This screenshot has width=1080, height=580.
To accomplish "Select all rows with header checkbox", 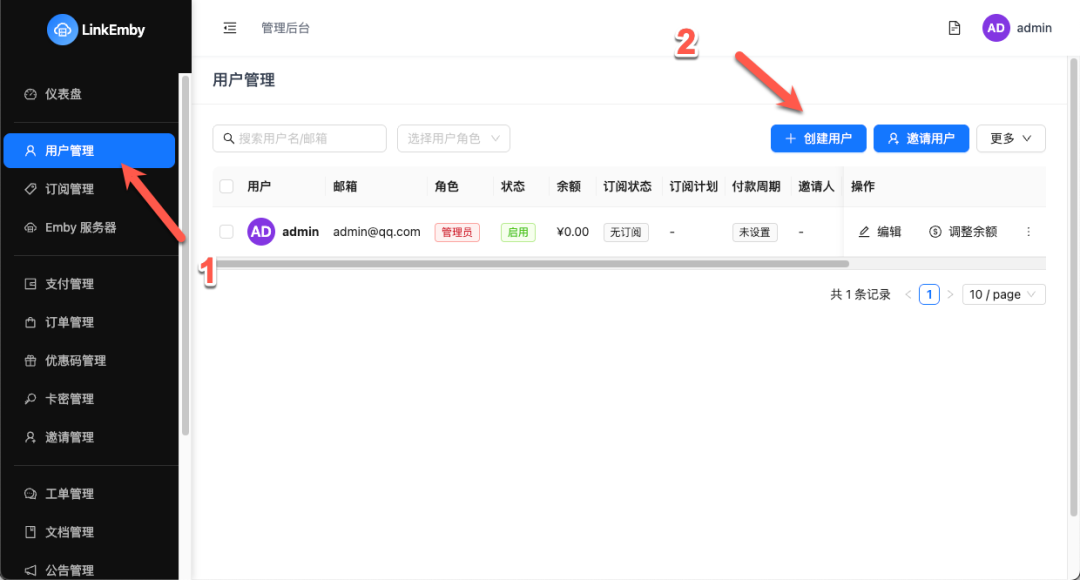I will (x=226, y=186).
